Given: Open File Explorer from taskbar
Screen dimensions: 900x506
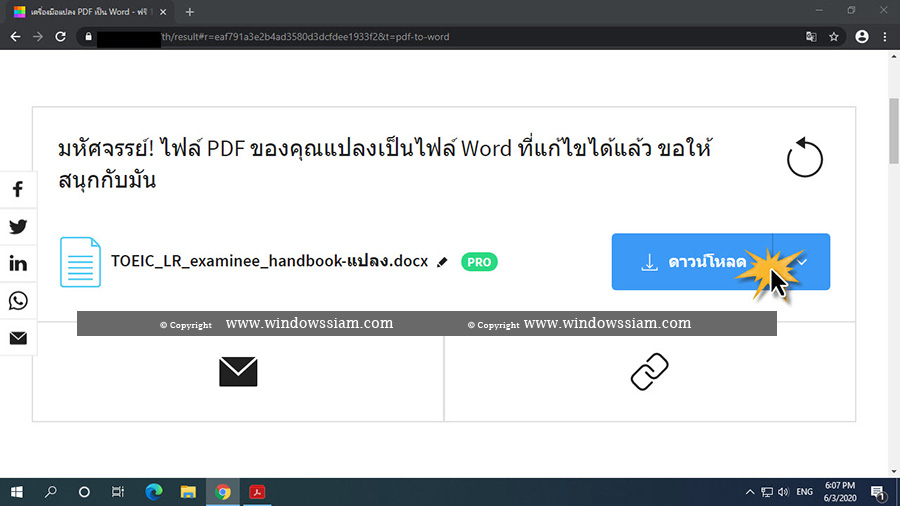Looking at the screenshot, I should pos(188,492).
